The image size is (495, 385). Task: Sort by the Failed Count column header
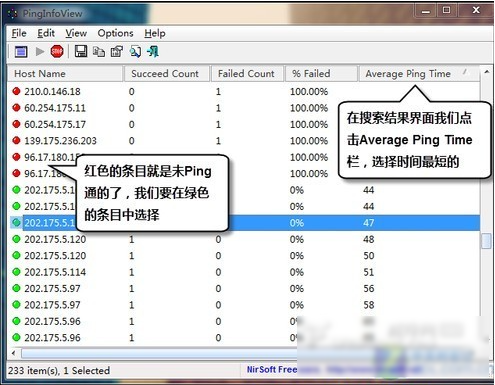pyautogui.click(x=247, y=74)
